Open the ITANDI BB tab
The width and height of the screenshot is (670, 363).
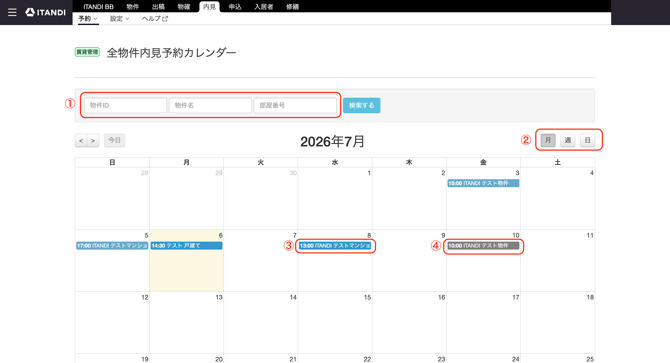point(98,6)
